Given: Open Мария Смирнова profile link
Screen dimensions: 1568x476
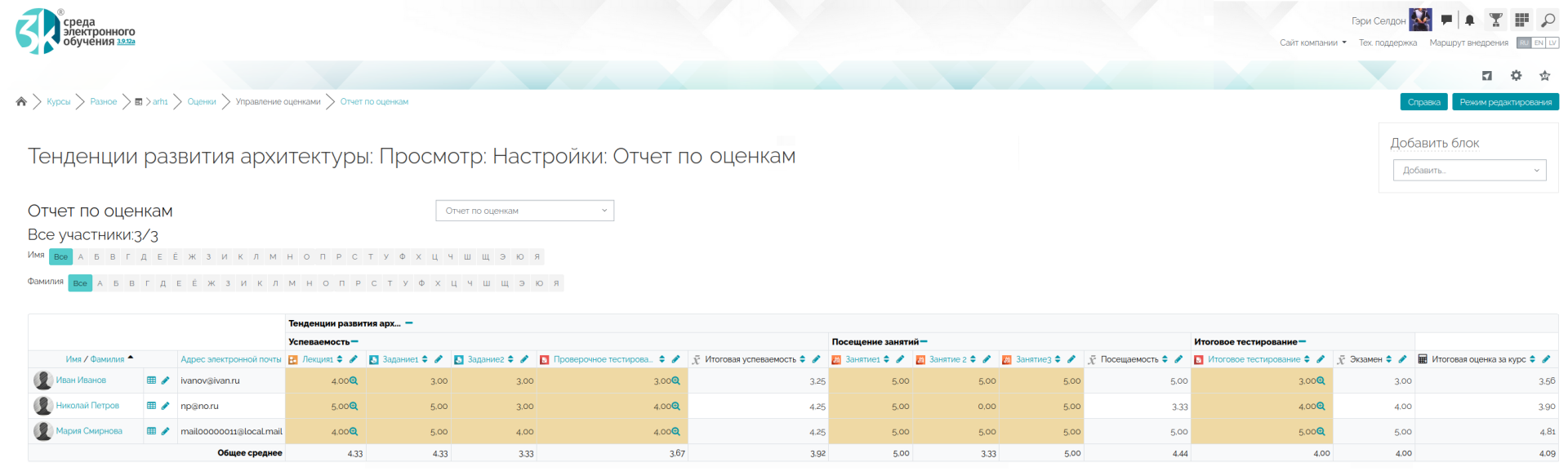Looking at the screenshot, I should click(89, 431).
